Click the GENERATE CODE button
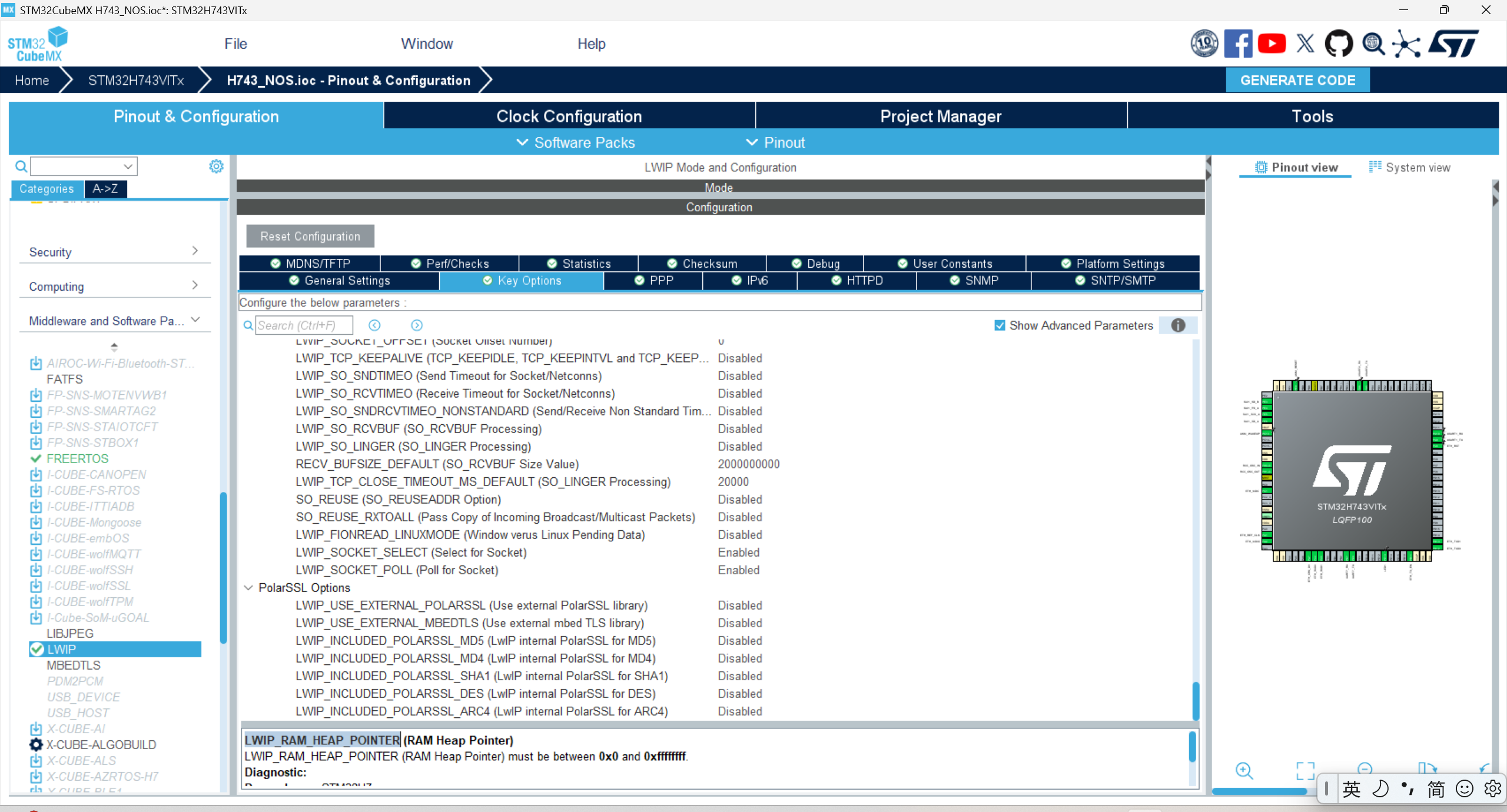Viewport: 1507px width, 812px height. coord(1297,80)
